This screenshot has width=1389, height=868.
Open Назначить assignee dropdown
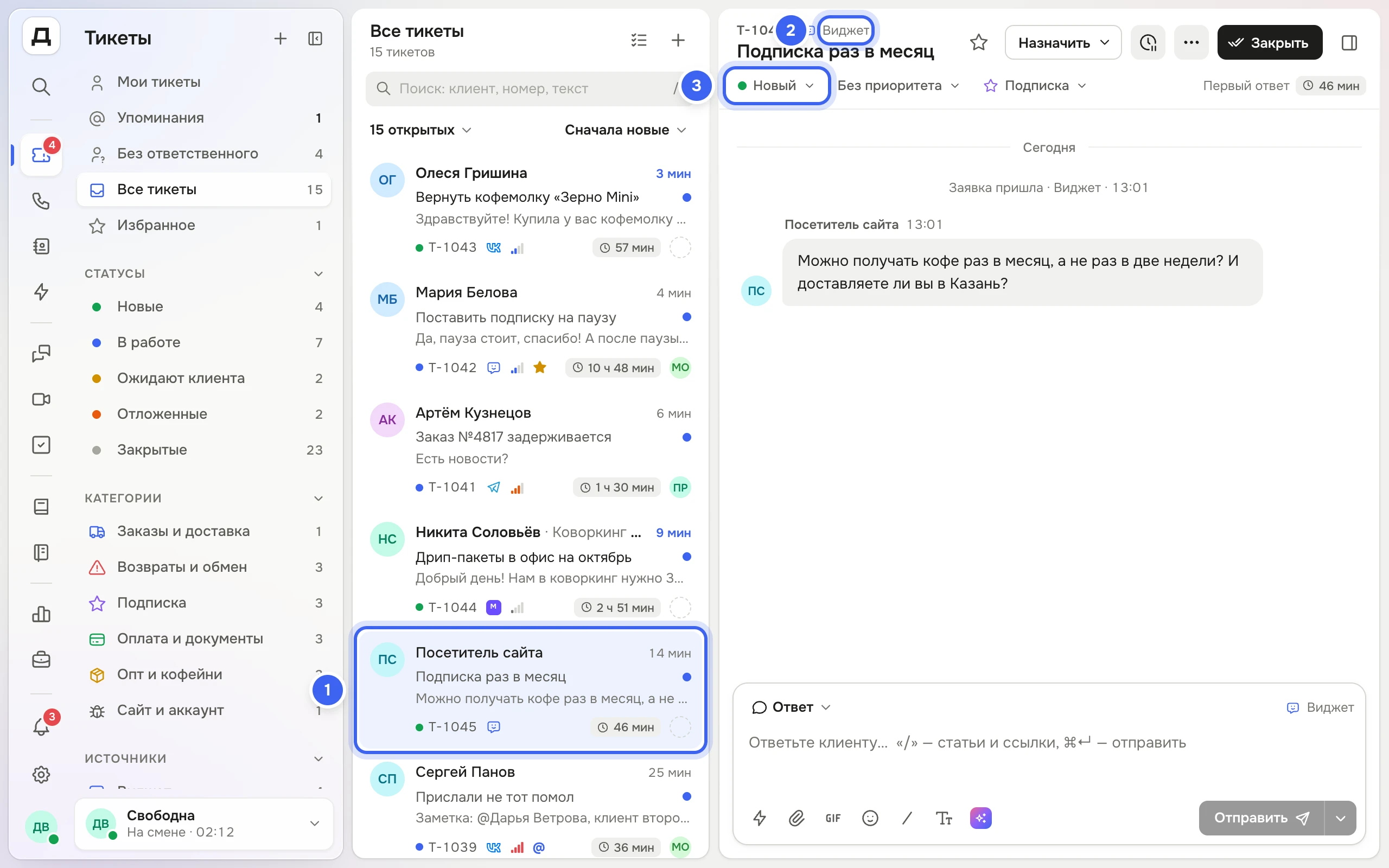[1063, 42]
